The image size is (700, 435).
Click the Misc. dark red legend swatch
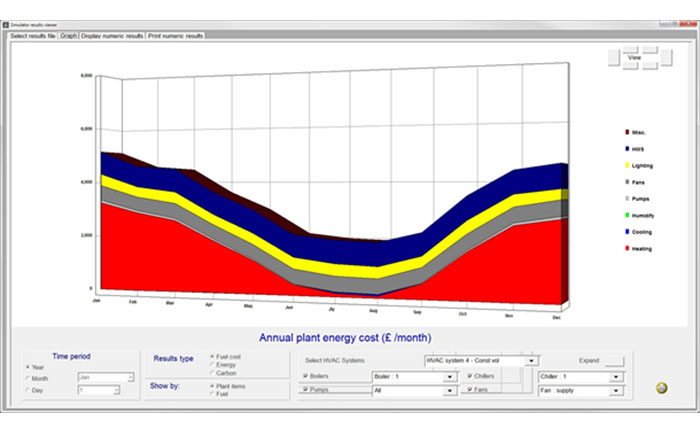pyautogui.click(x=627, y=132)
